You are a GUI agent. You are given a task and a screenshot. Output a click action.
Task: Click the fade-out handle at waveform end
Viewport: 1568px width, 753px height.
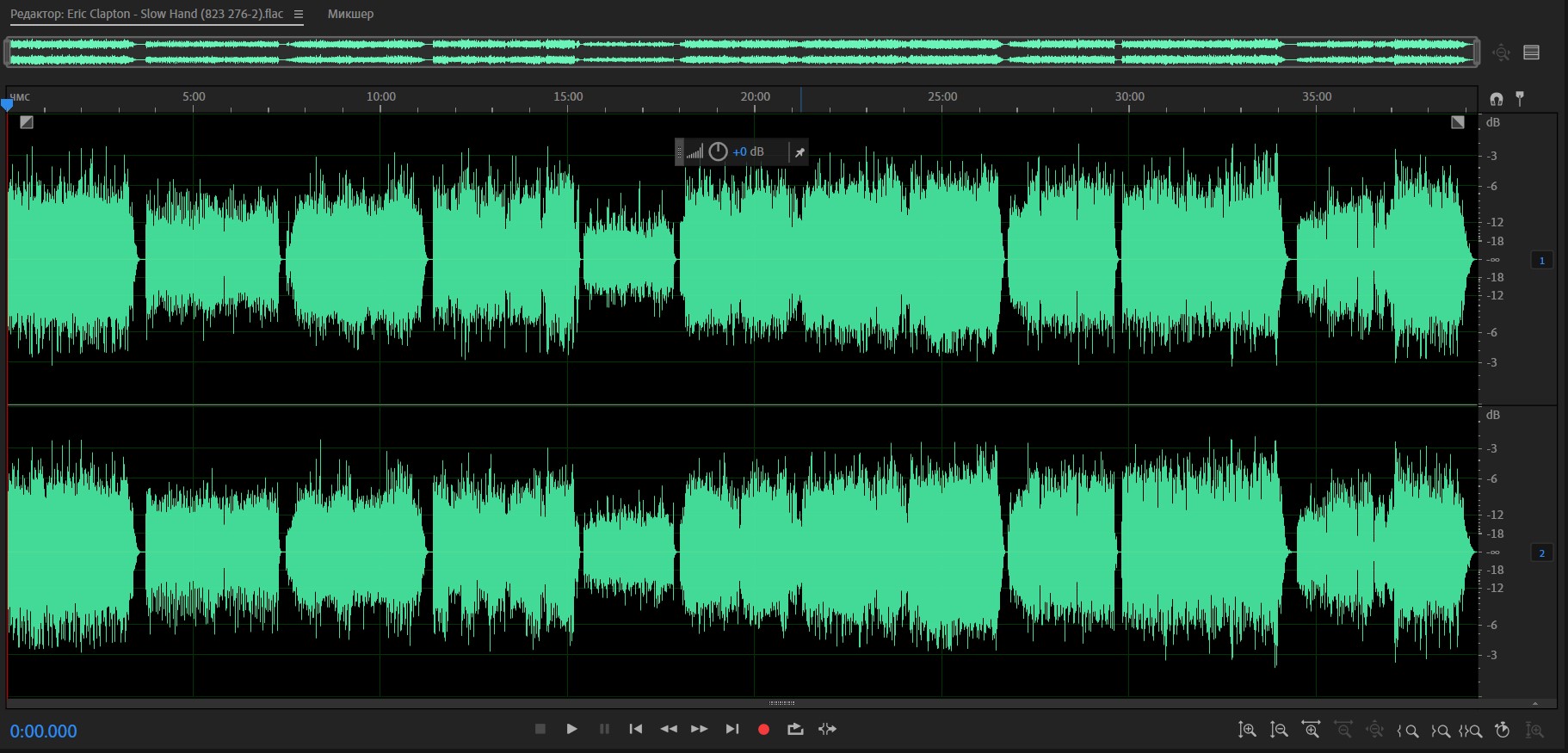pos(1457,122)
